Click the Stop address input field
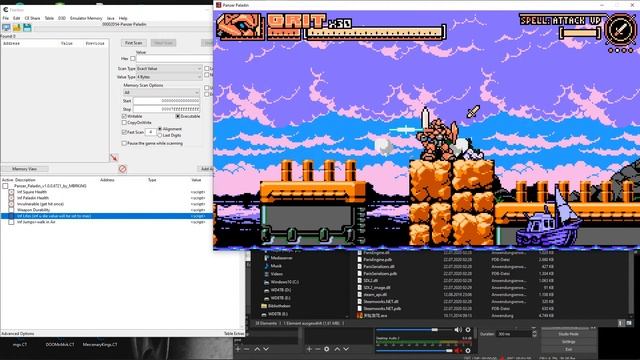Image resolution: width=640 pixels, height=360 pixels. [x=167, y=109]
